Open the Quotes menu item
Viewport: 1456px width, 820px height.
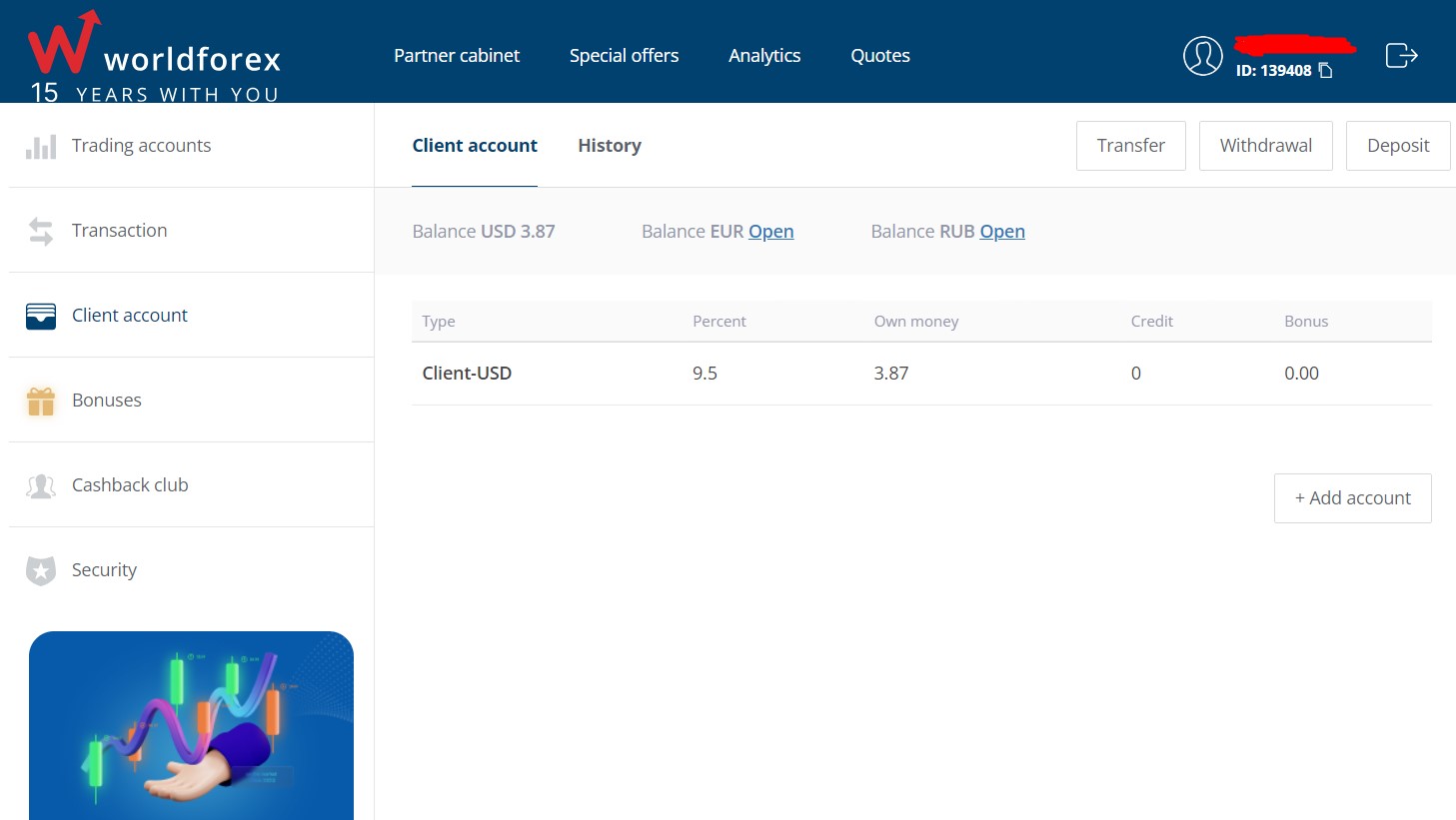(x=880, y=55)
